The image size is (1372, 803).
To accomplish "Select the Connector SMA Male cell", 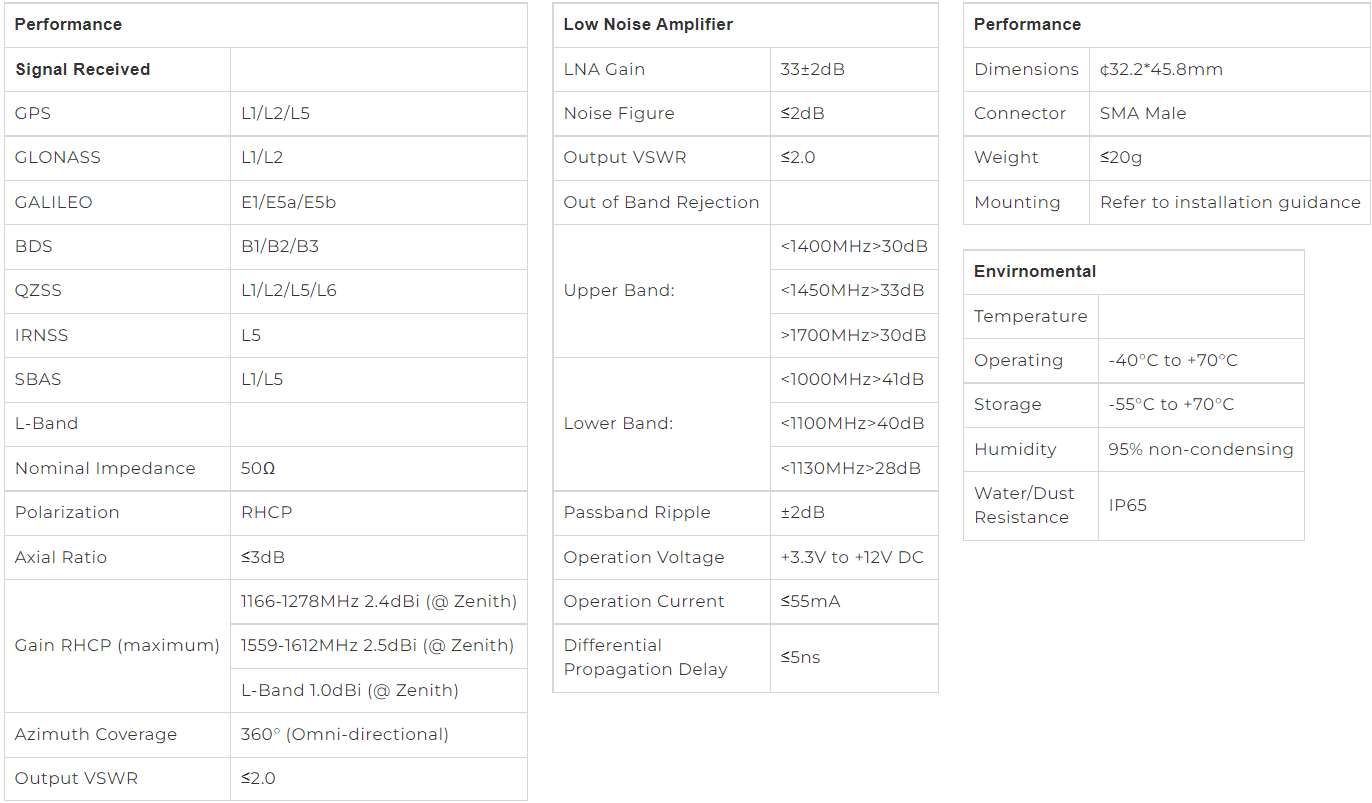I will point(1230,113).
